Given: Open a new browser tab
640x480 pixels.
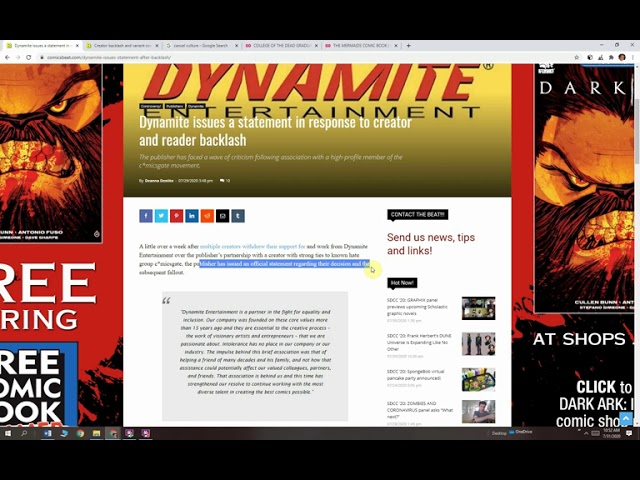Looking at the screenshot, I should click(408, 45).
